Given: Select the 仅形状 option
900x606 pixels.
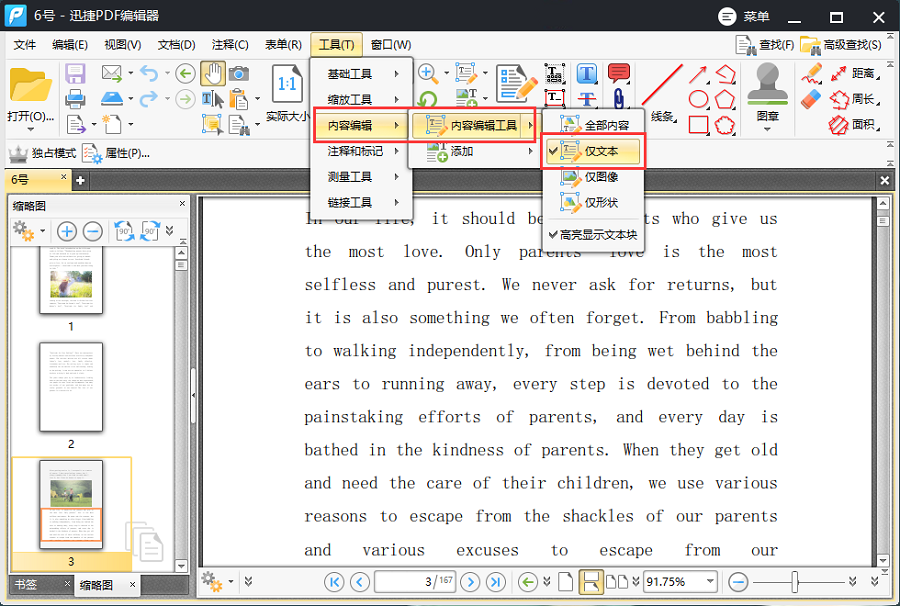Looking at the screenshot, I should click(x=593, y=203).
